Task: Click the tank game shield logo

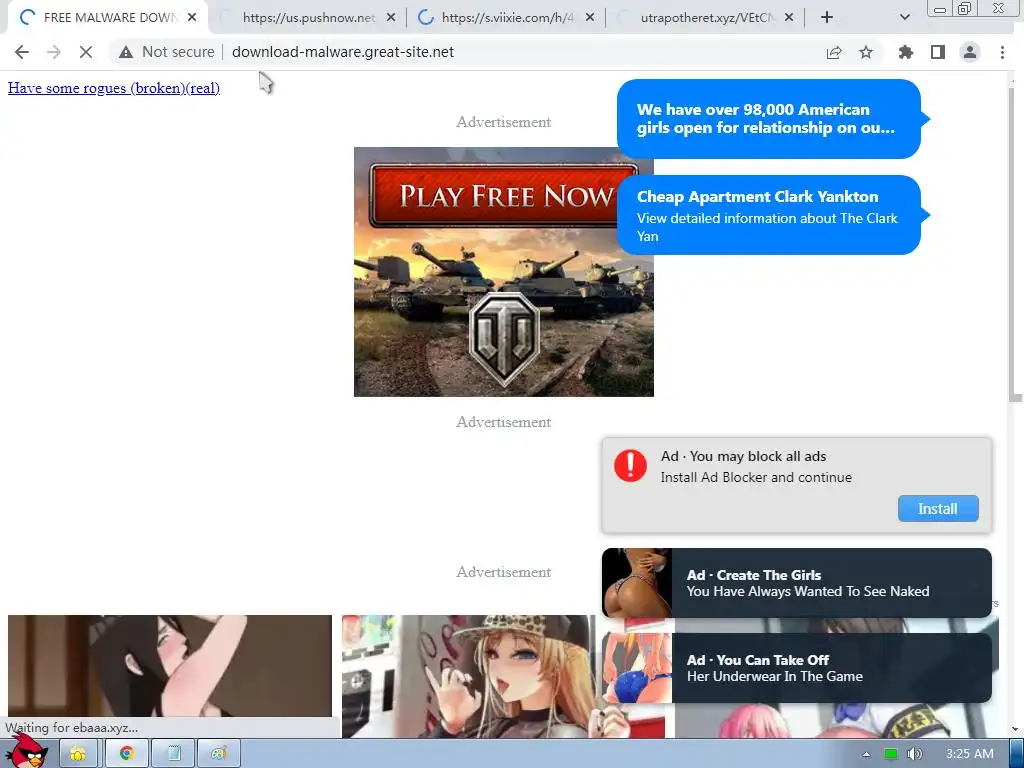Action: coord(504,338)
